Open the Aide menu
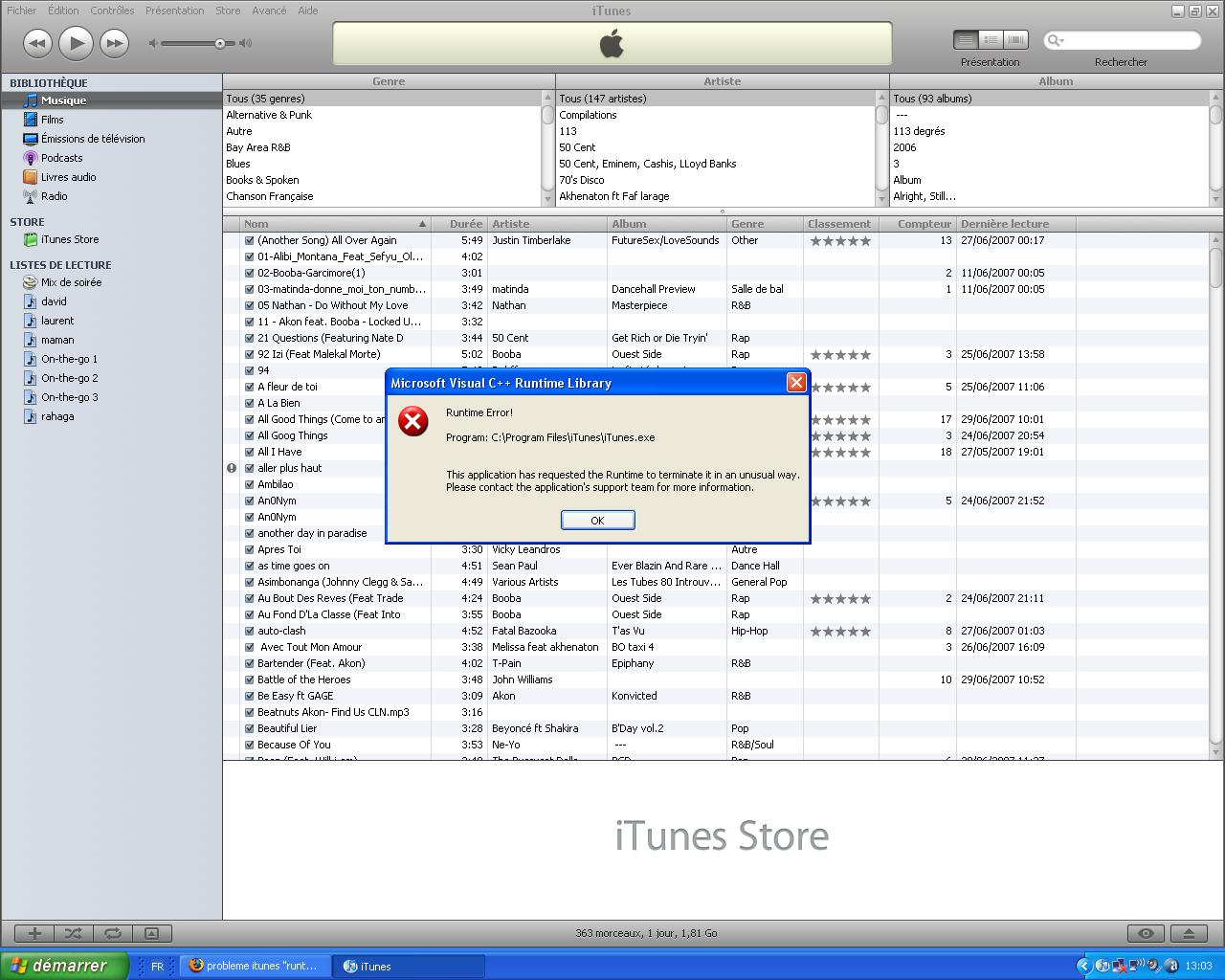 307,11
